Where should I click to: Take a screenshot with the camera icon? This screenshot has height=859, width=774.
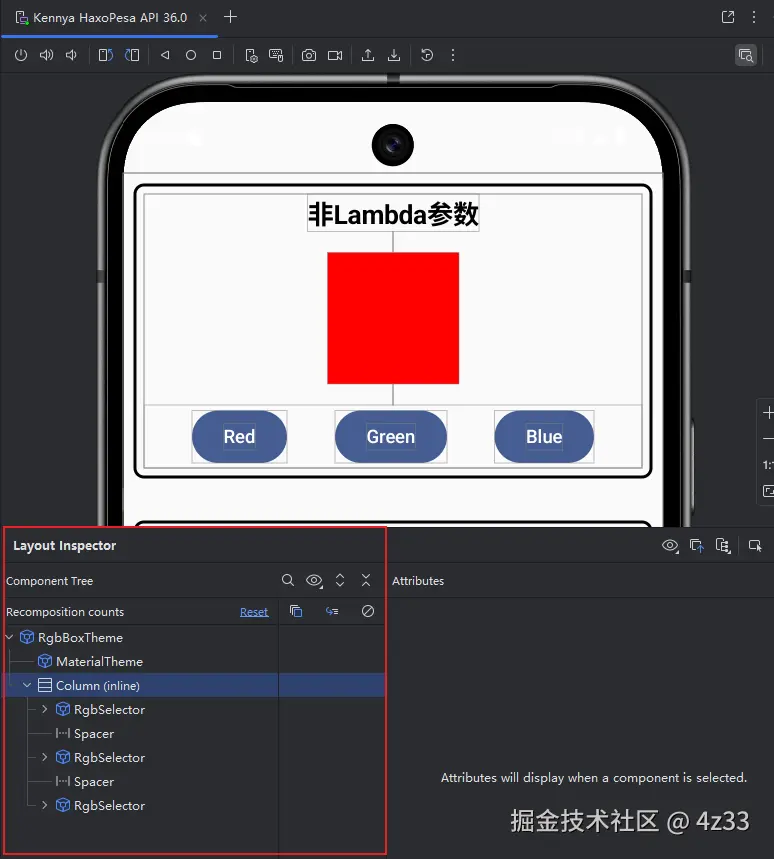[309, 55]
